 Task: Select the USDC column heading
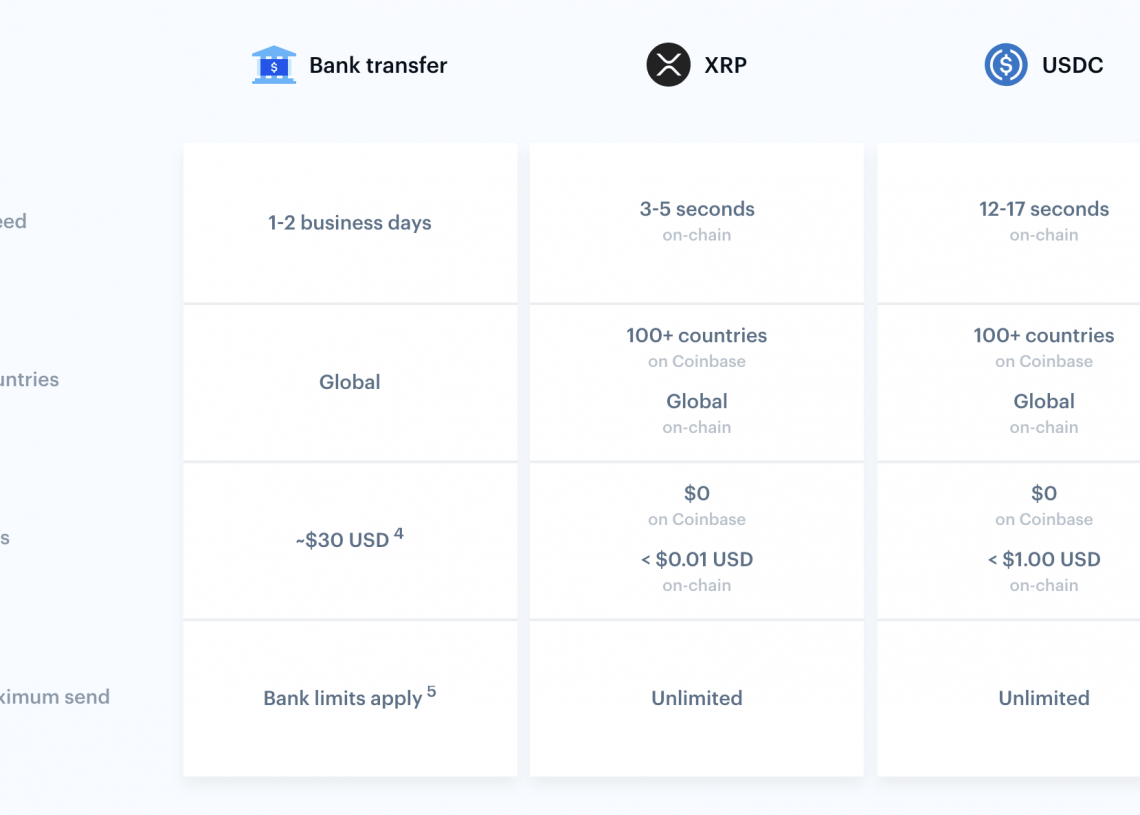coord(1072,65)
